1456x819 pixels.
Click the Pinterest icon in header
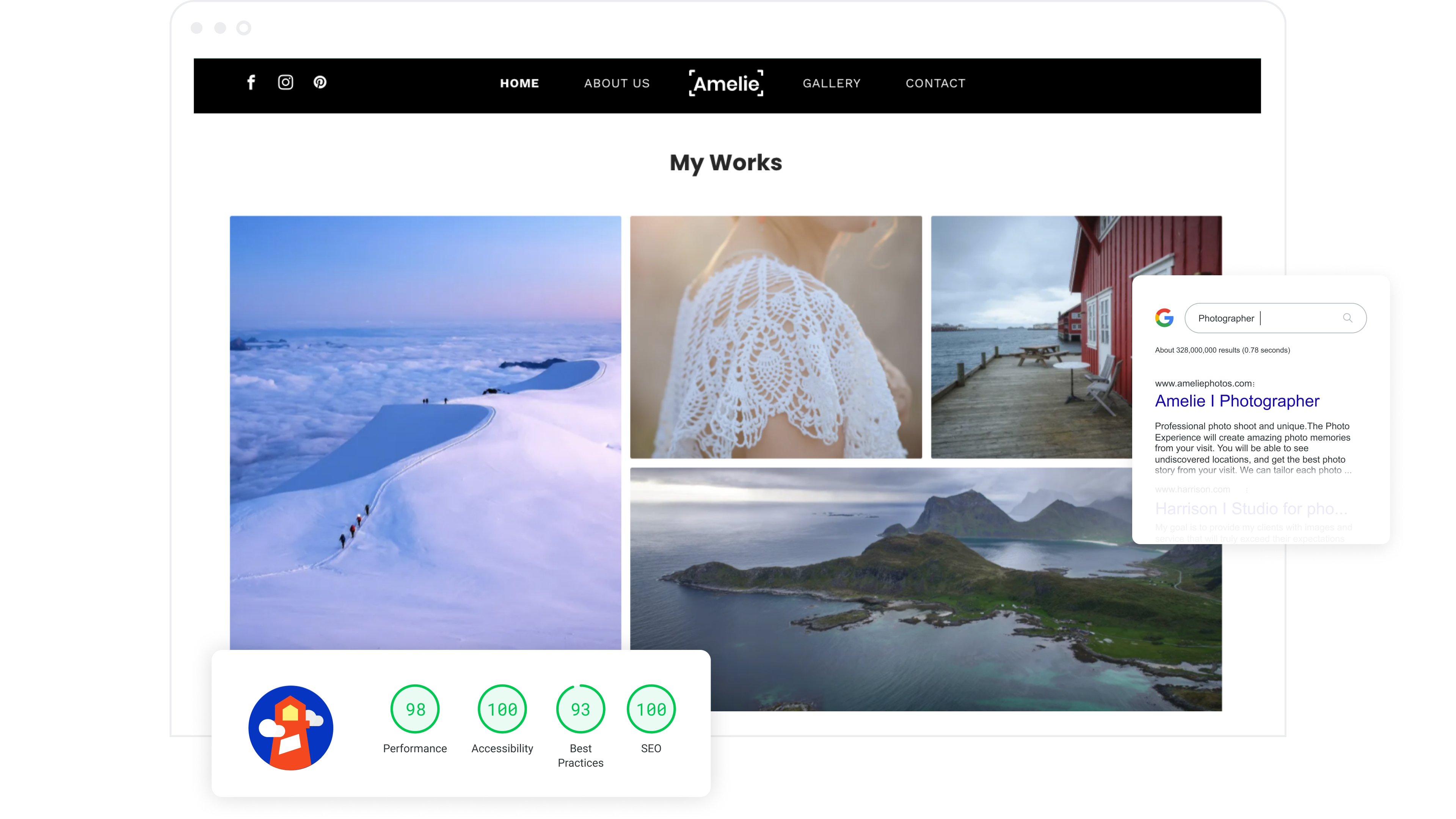[x=320, y=83]
